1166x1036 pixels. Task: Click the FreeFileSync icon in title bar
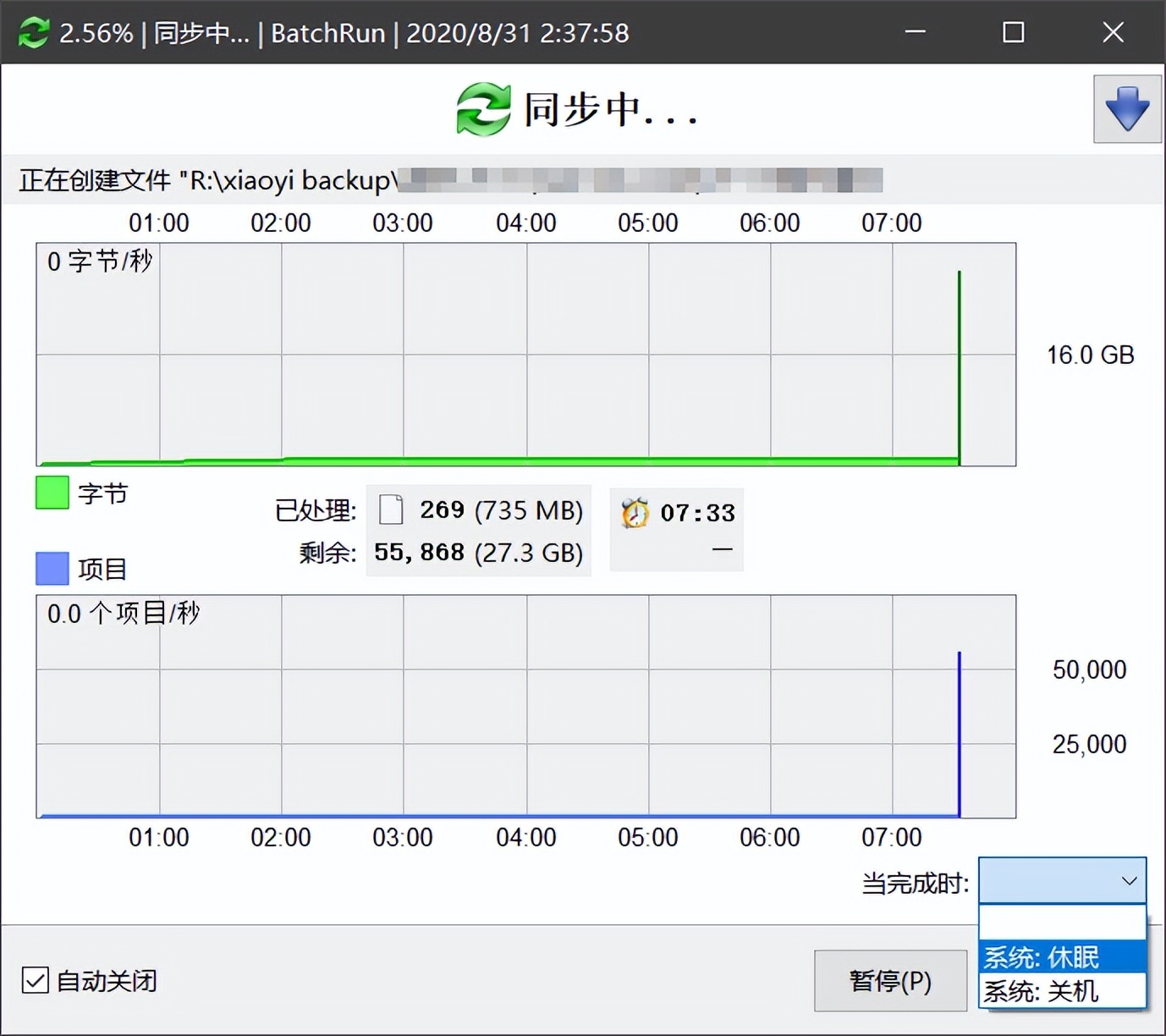[34, 33]
